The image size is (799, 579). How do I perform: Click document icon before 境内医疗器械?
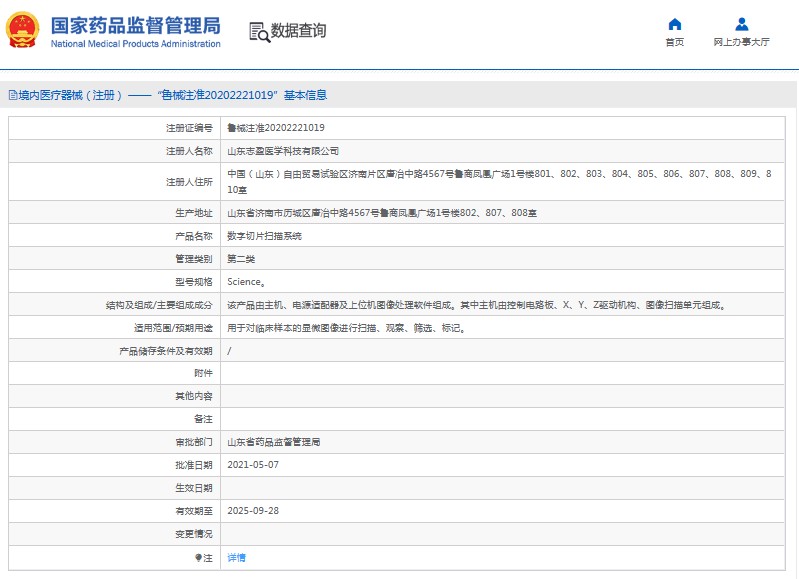[x=13, y=95]
